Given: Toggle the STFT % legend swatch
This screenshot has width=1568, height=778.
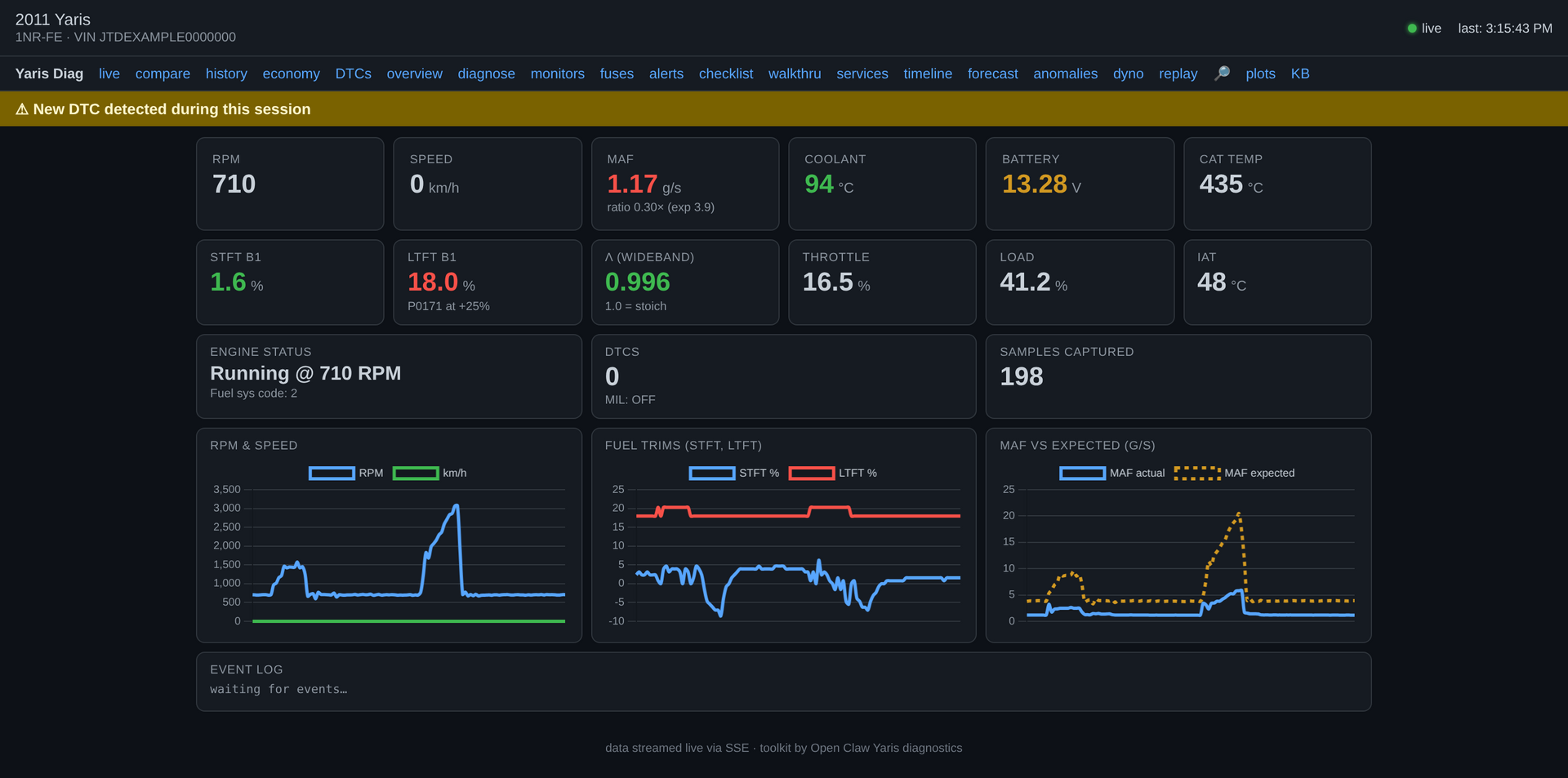Looking at the screenshot, I should pyautogui.click(x=712, y=473).
